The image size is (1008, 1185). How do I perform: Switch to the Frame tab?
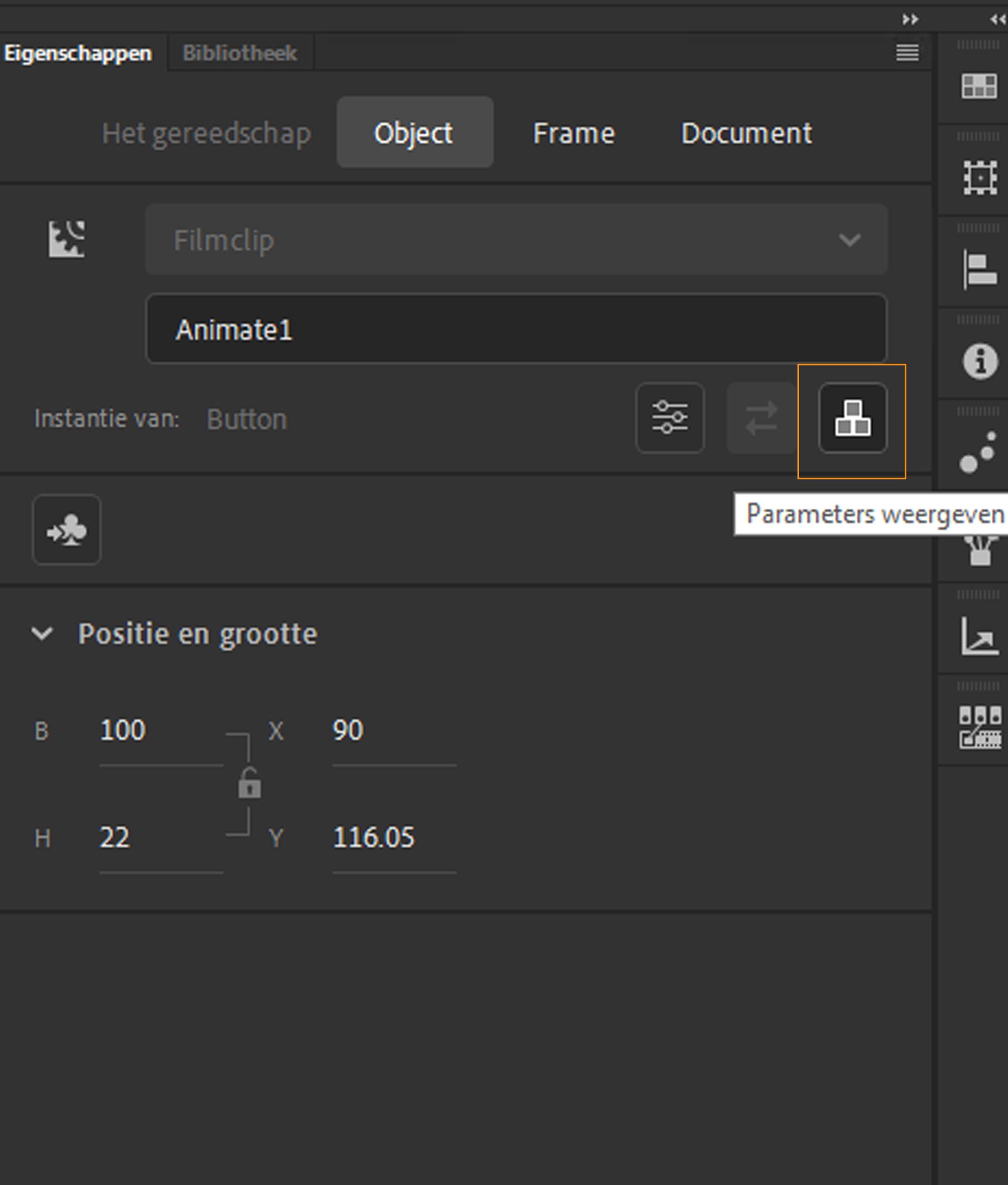pyautogui.click(x=574, y=132)
